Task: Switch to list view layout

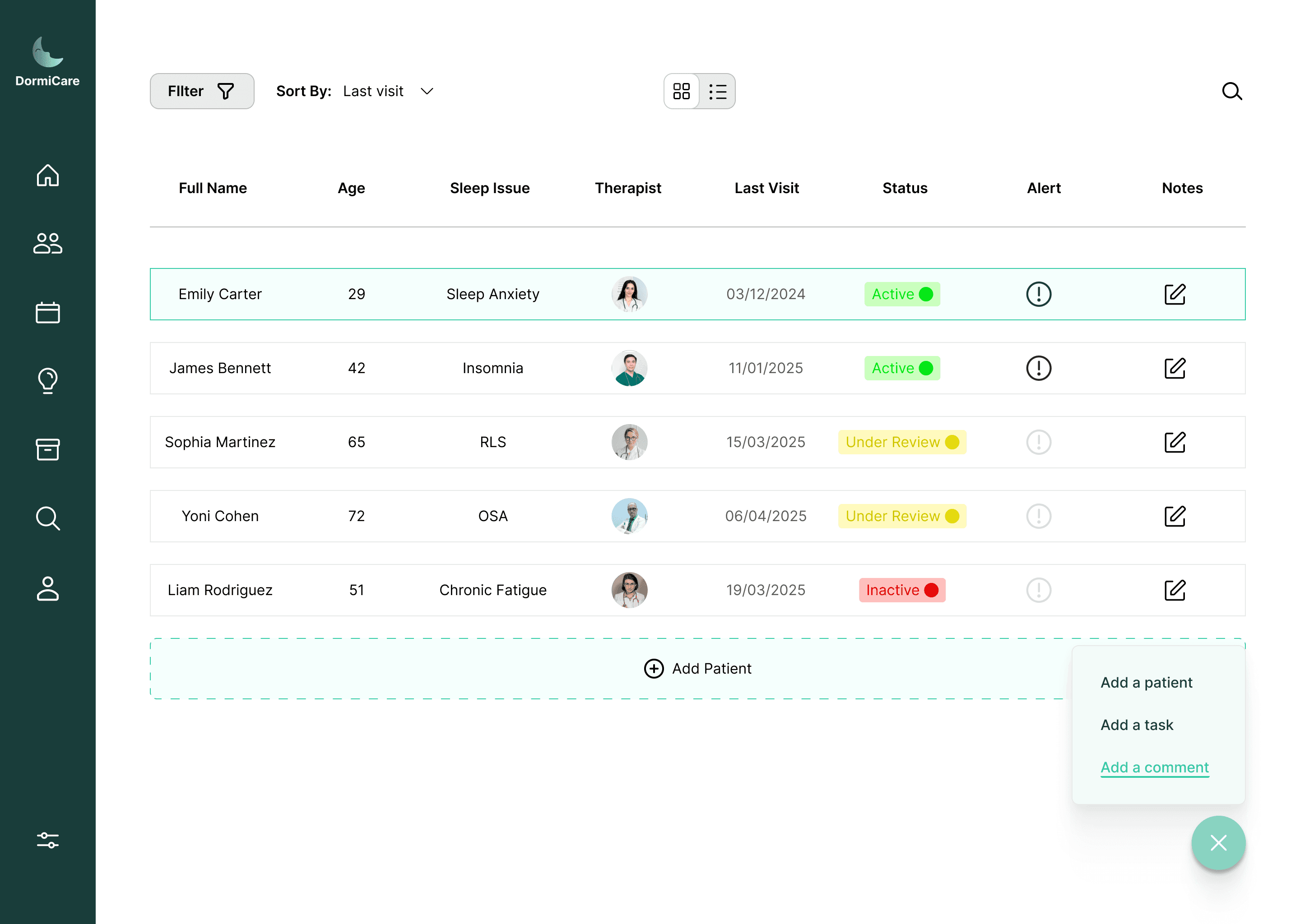Action: (717, 91)
